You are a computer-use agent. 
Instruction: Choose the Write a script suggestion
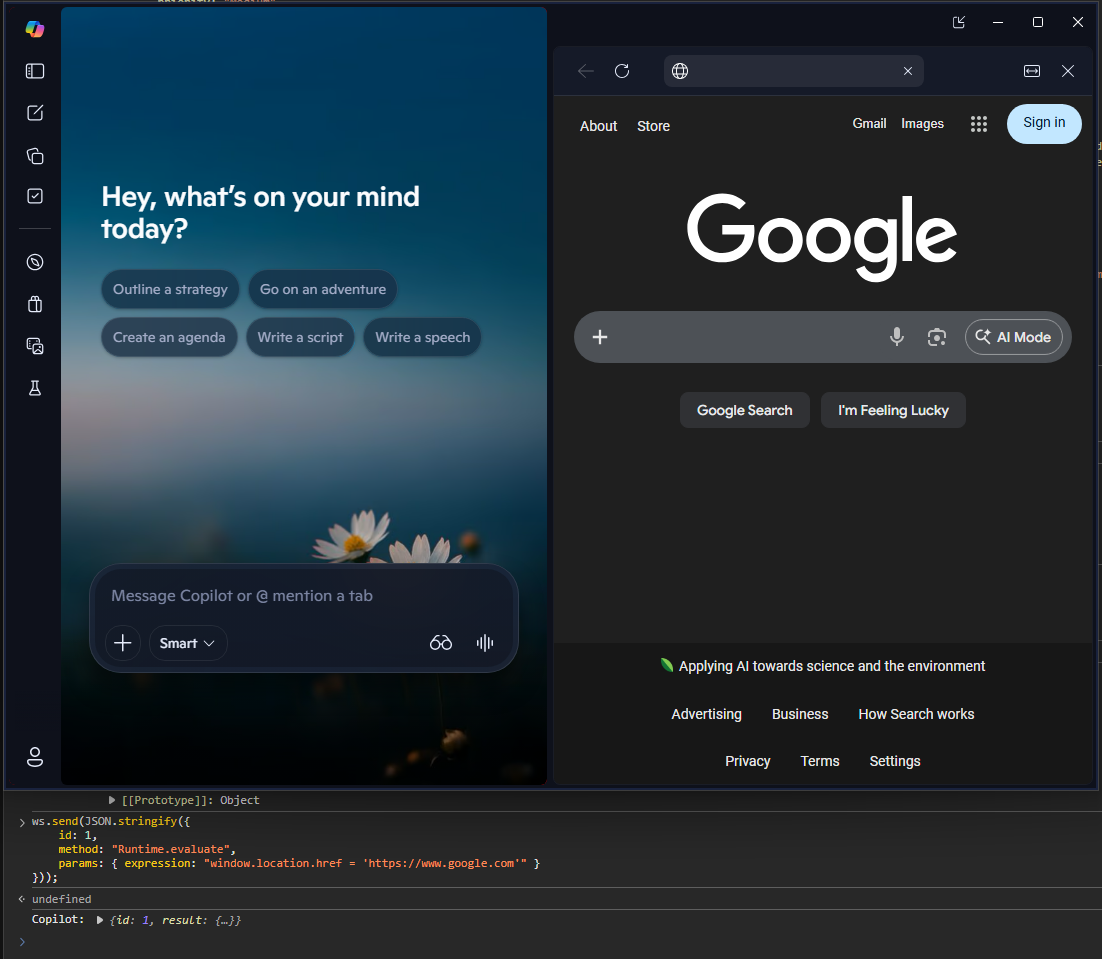(x=300, y=337)
